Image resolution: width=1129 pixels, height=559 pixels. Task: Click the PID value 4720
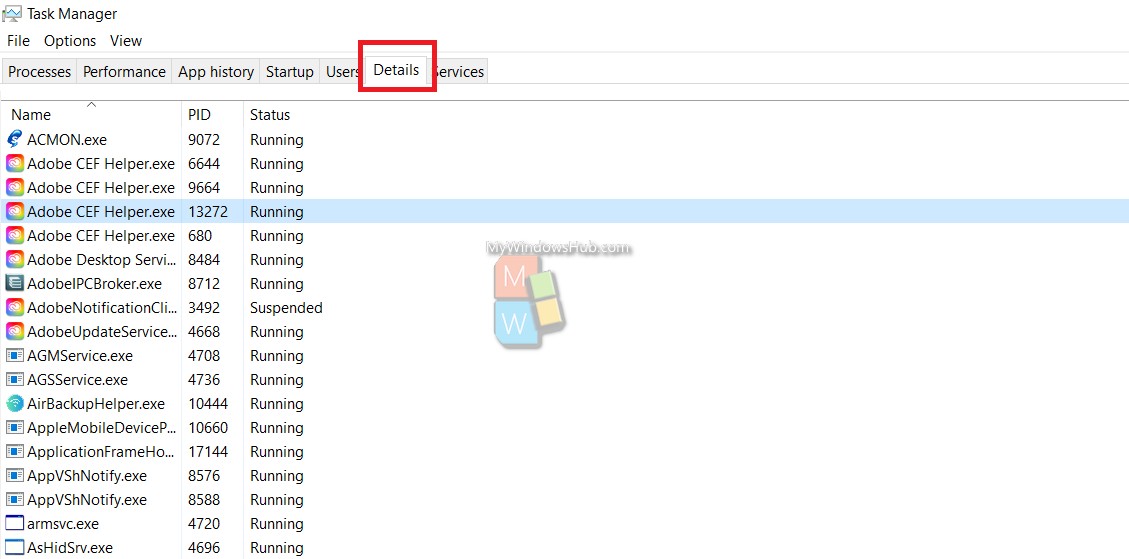tap(204, 524)
